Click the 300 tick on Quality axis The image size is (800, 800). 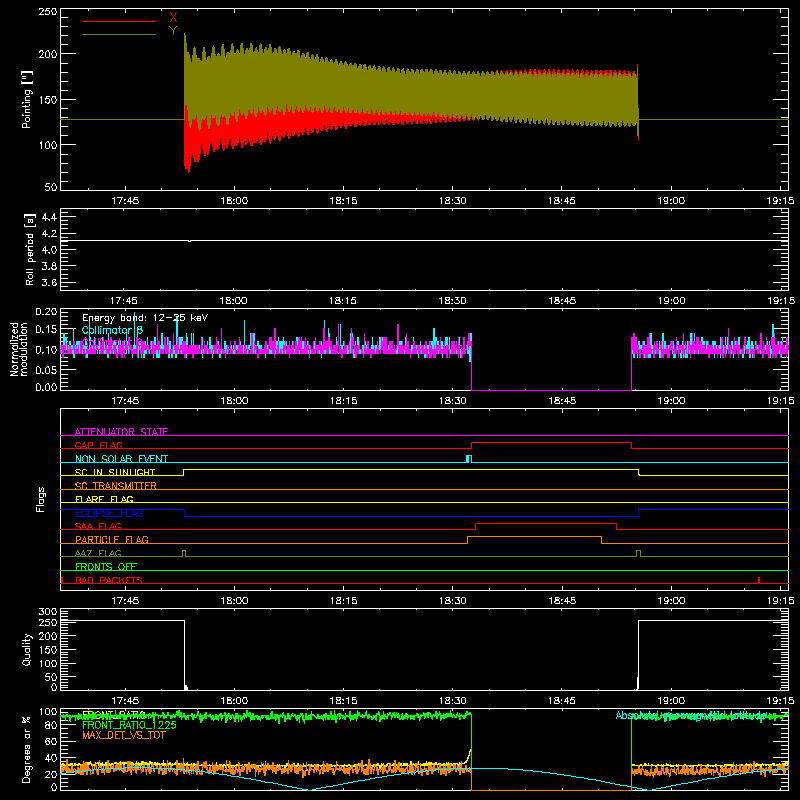[x=48, y=612]
